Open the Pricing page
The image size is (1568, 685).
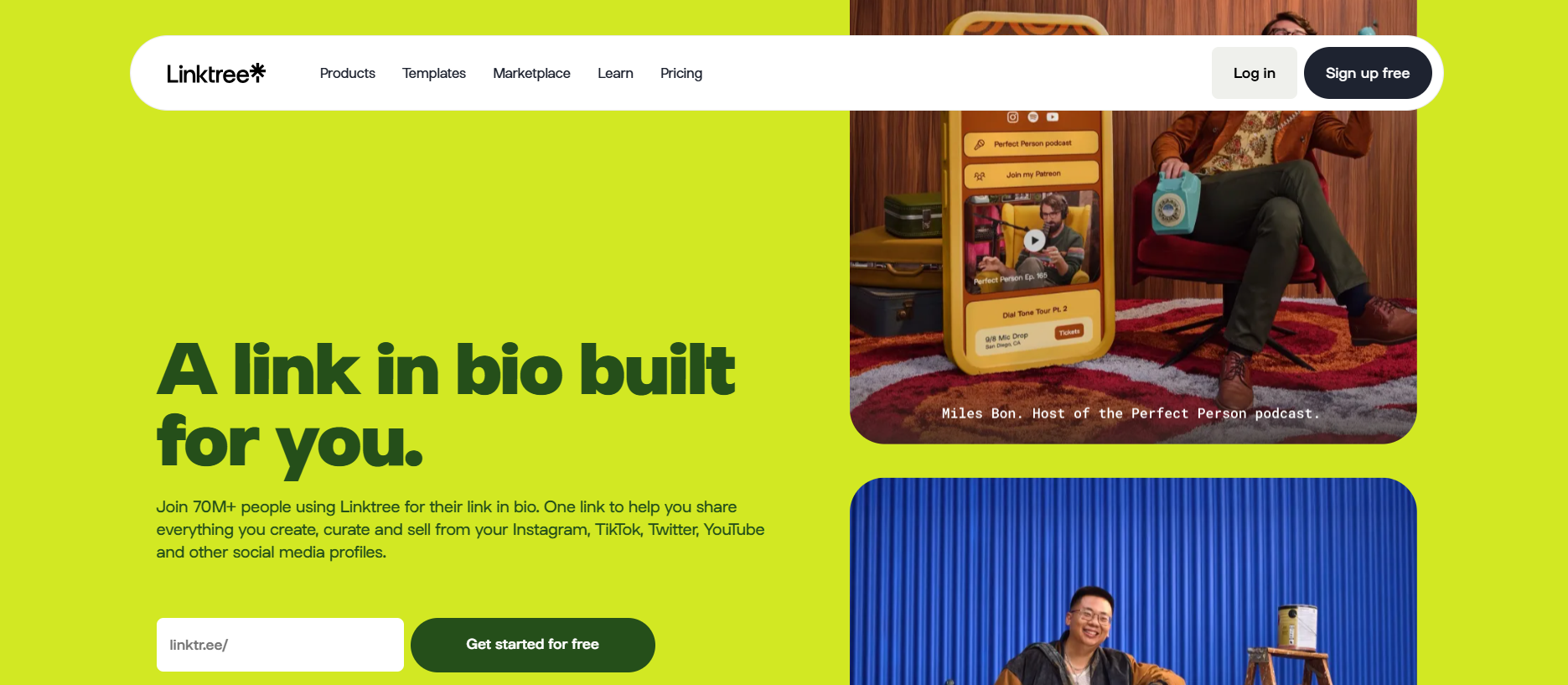click(x=681, y=73)
